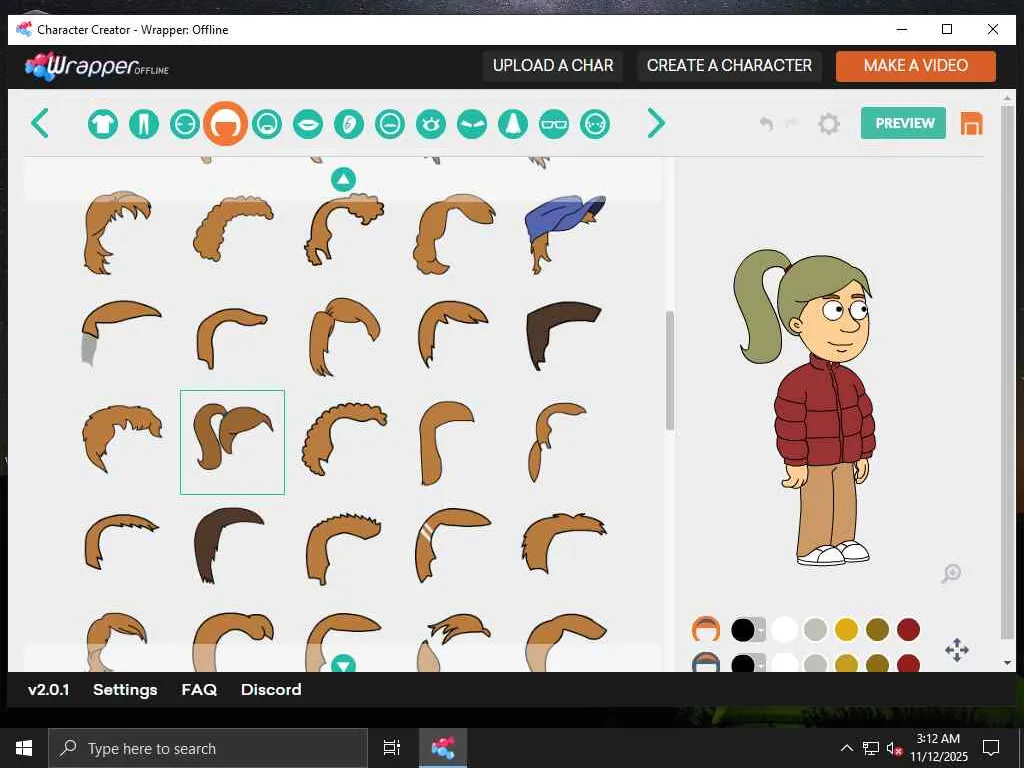
Task: Open the face shape category icon
Action: pos(185,123)
